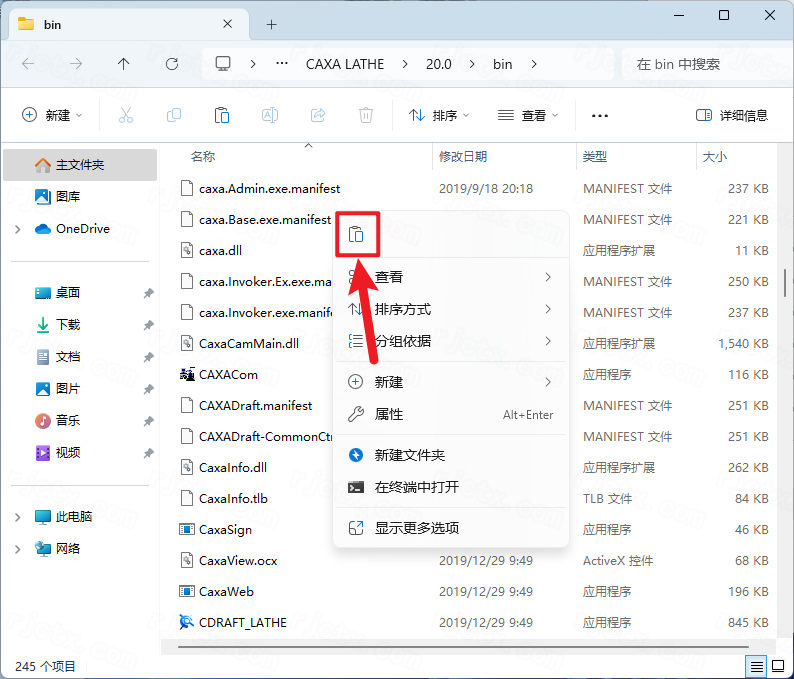Expand the 此电脑 (This PC) tree node

[18, 517]
